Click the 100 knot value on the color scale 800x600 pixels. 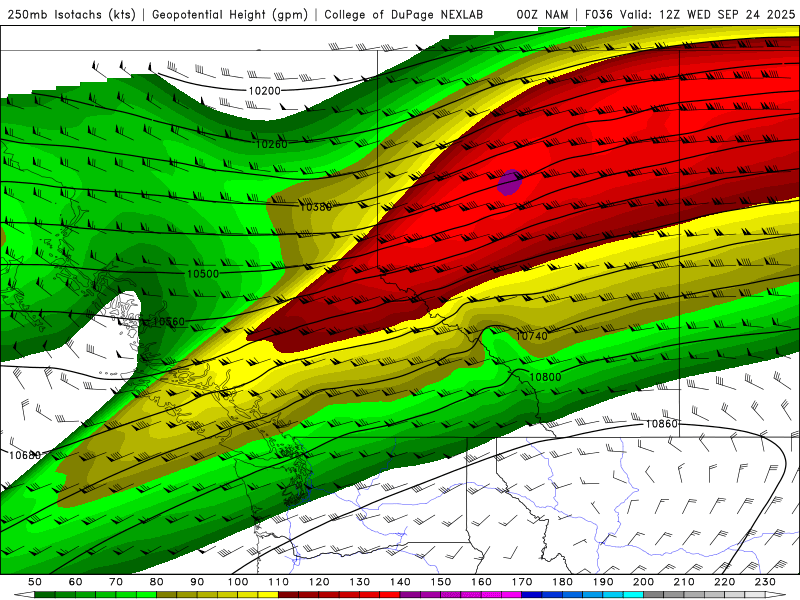click(x=238, y=582)
